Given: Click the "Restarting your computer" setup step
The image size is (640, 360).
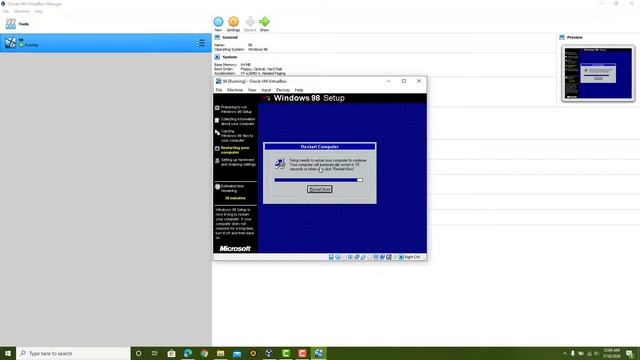Looking at the screenshot, I should 235,150.
